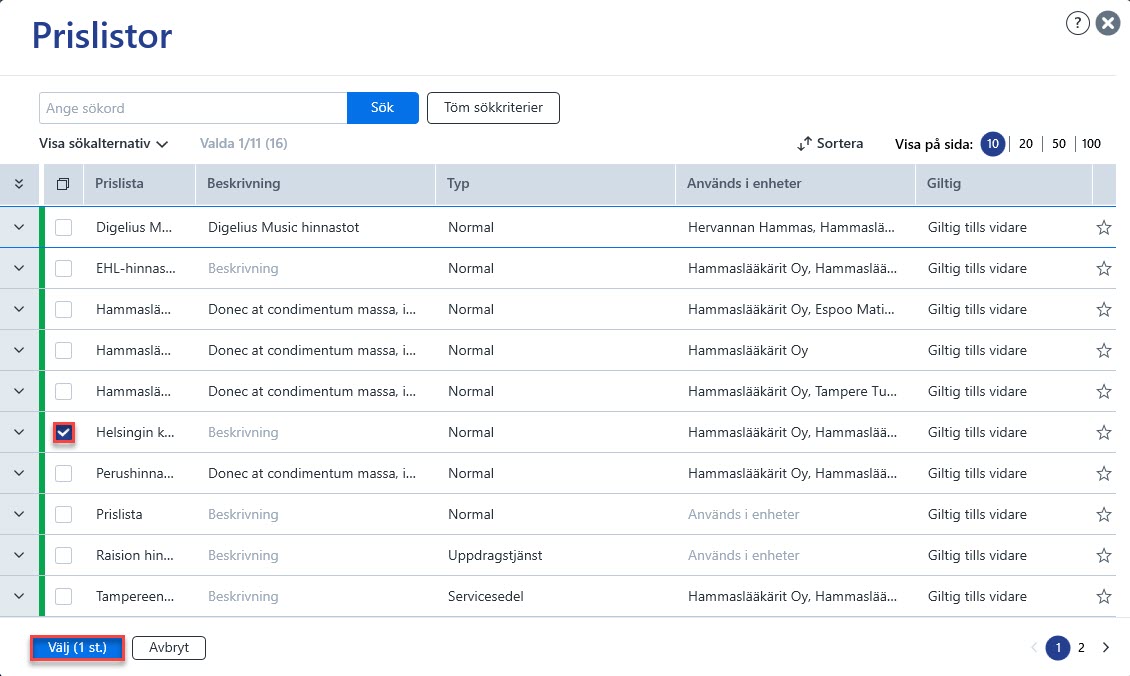
Task: Check the EHL-hinnasto row checkbox
Action: pyautogui.click(x=63, y=268)
